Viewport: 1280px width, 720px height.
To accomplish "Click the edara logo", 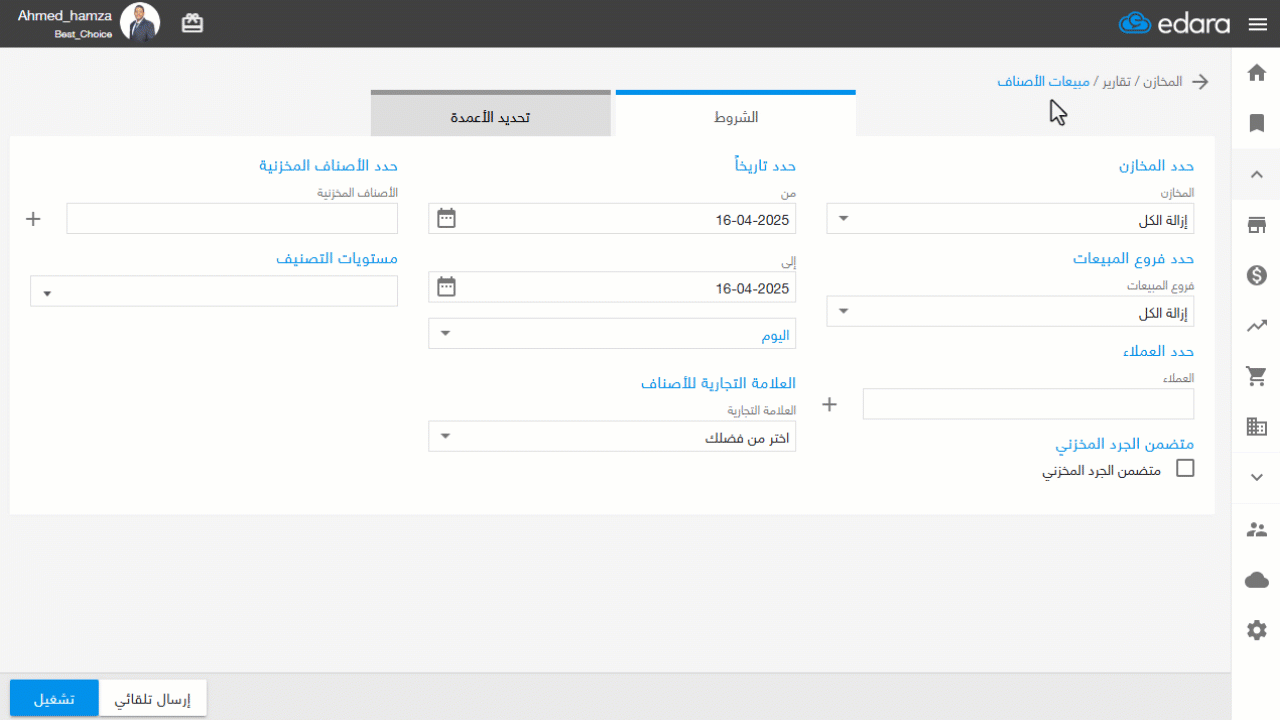I will click(1174, 24).
